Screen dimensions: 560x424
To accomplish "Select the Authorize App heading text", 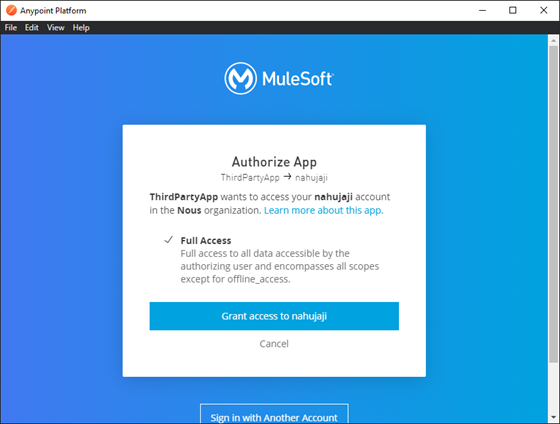I will 274,162.
